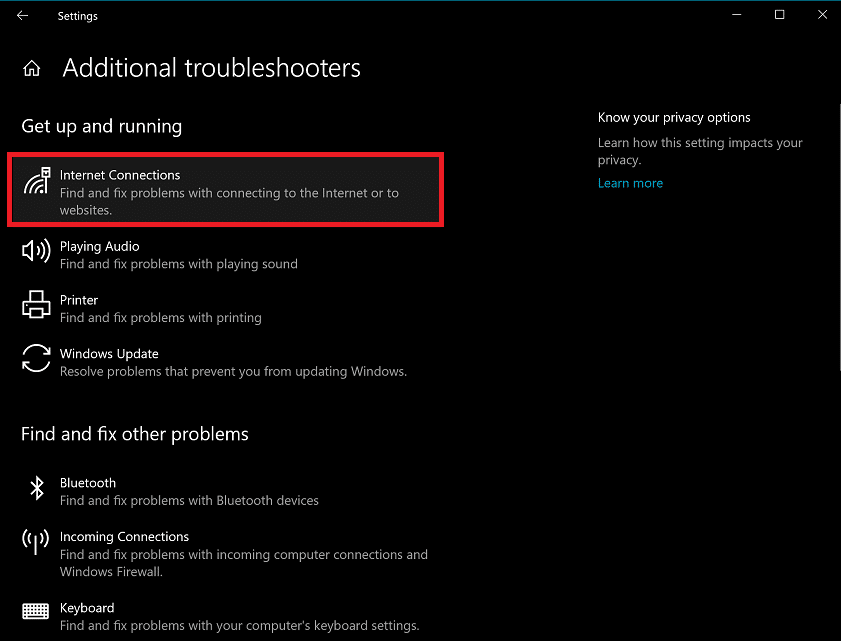
Task: Minimize the Settings window
Action: click(736, 15)
